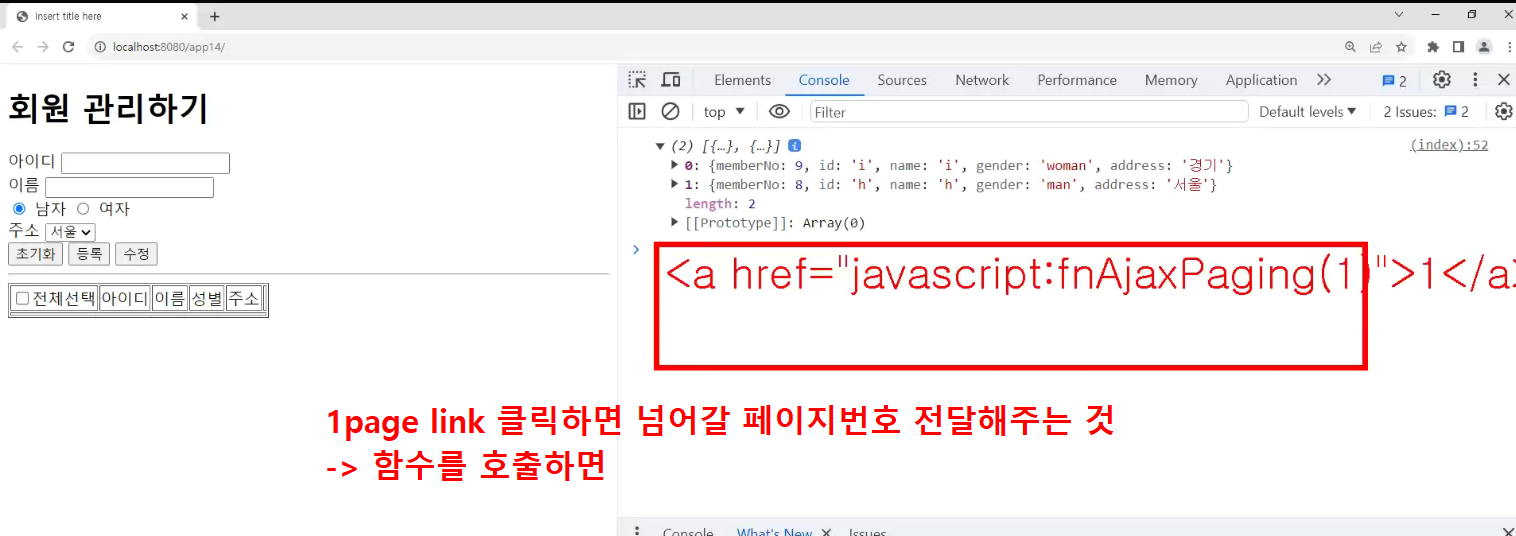Bookmark this page with star icon
The width and height of the screenshot is (1516, 536).
point(1401,47)
